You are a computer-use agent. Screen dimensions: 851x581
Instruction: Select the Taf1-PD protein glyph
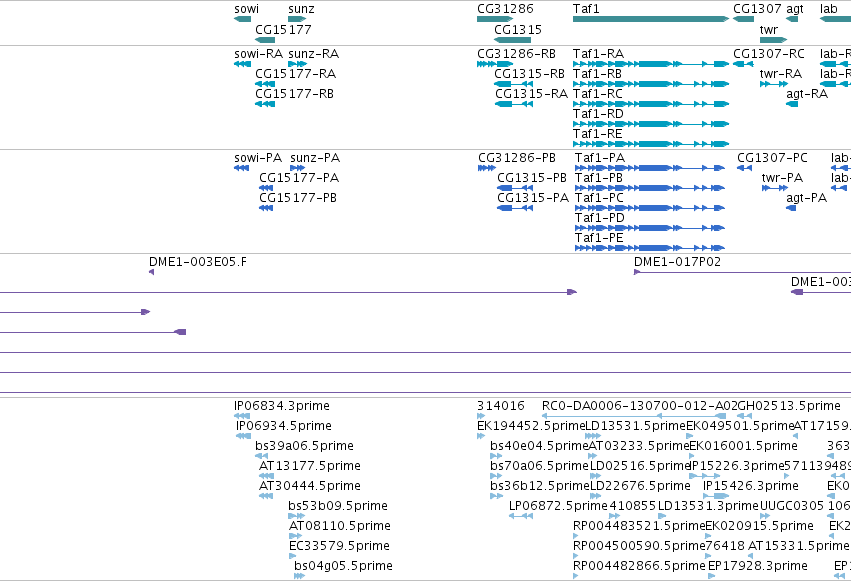coord(650,228)
